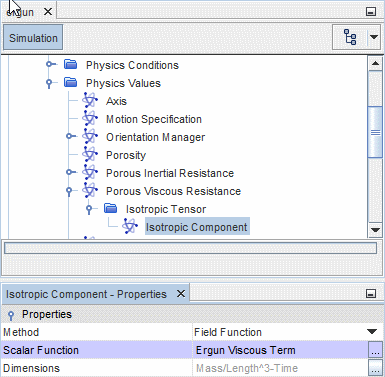Click the Physics Conditions folder icon
The width and height of the screenshot is (385, 377).
71,64
